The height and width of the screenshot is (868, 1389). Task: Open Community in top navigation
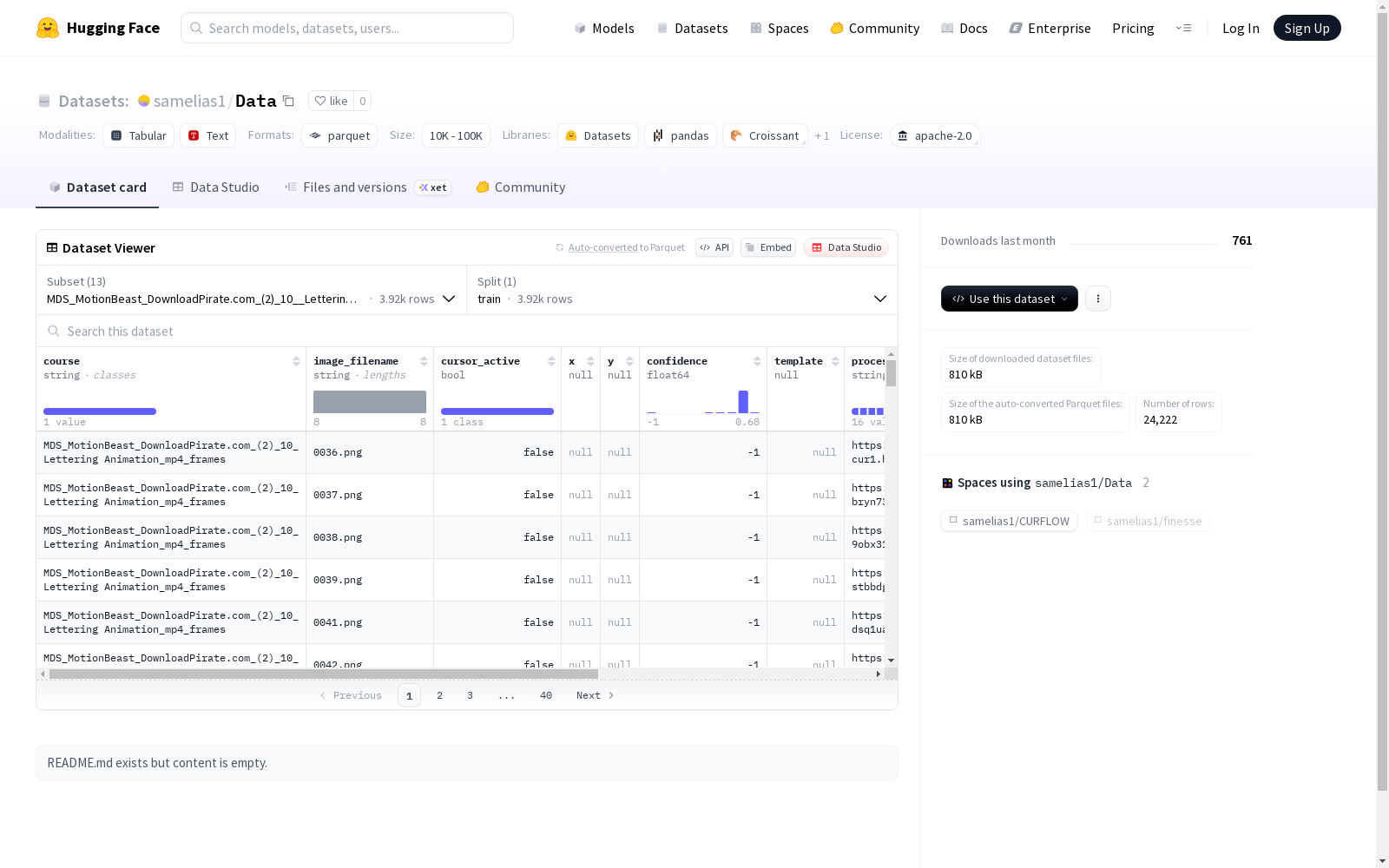875,28
